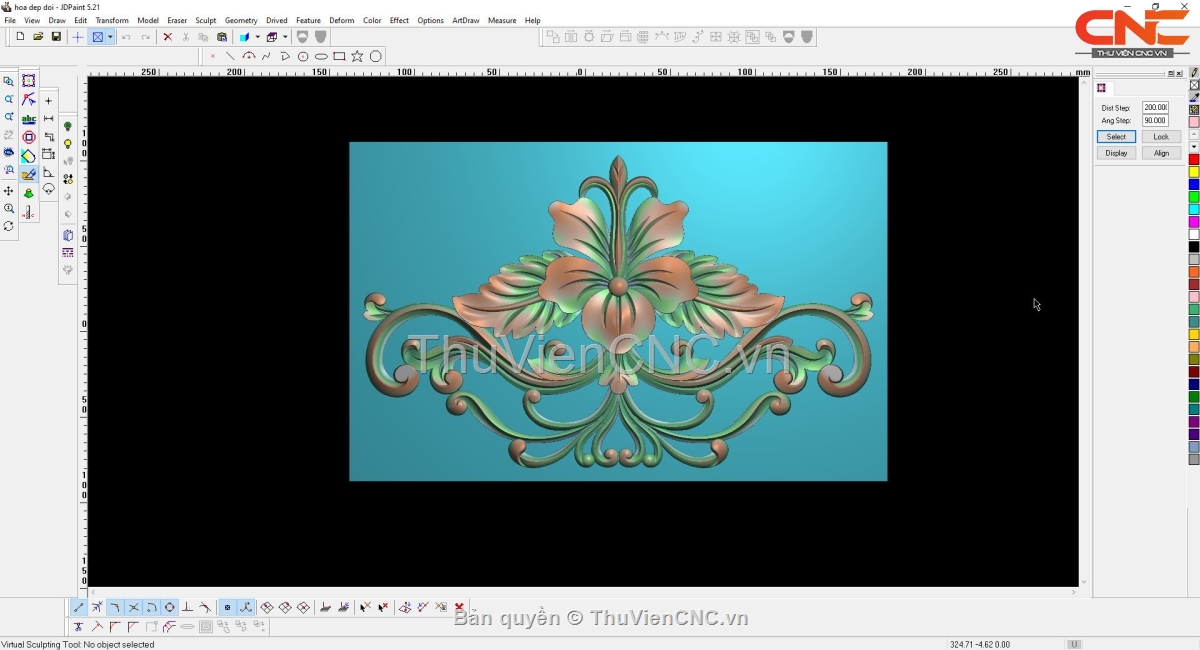Screen dimensions: 1200x650
Task: Click the horizontal dimension measure icon
Action: pos(48,119)
